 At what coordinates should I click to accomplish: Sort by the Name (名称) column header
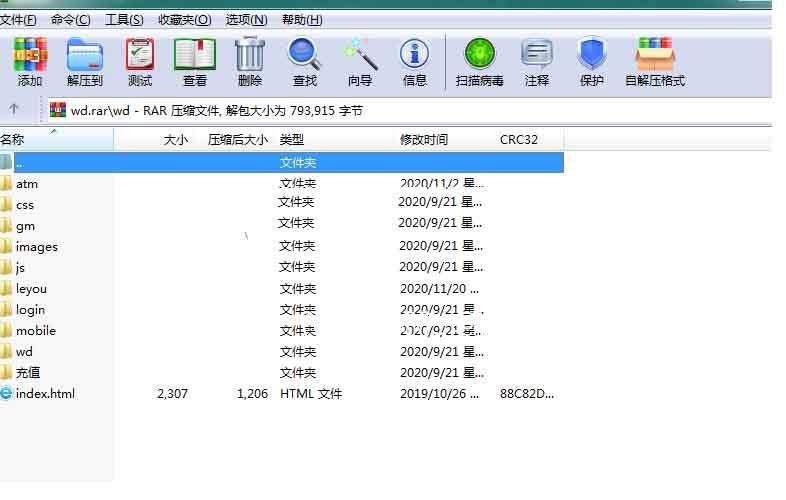13,140
